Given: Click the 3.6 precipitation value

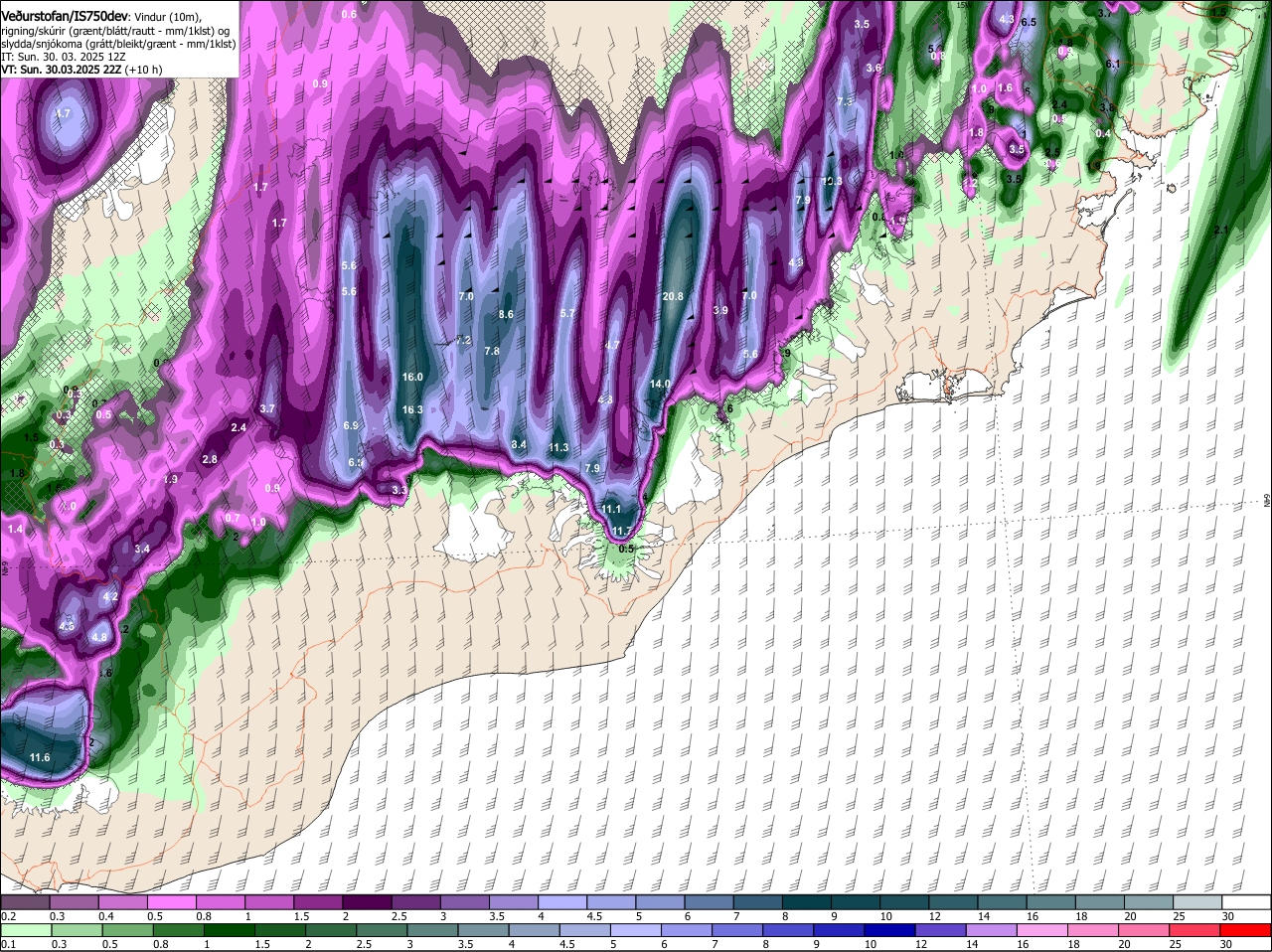Looking at the screenshot, I should click(874, 68).
